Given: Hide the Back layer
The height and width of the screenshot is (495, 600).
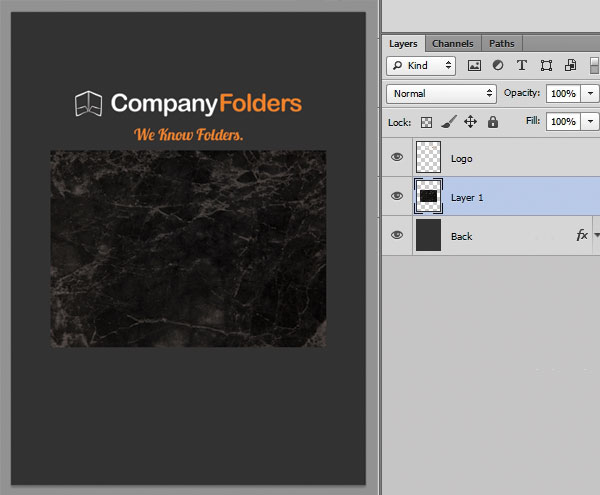Looking at the screenshot, I should (x=397, y=234).
